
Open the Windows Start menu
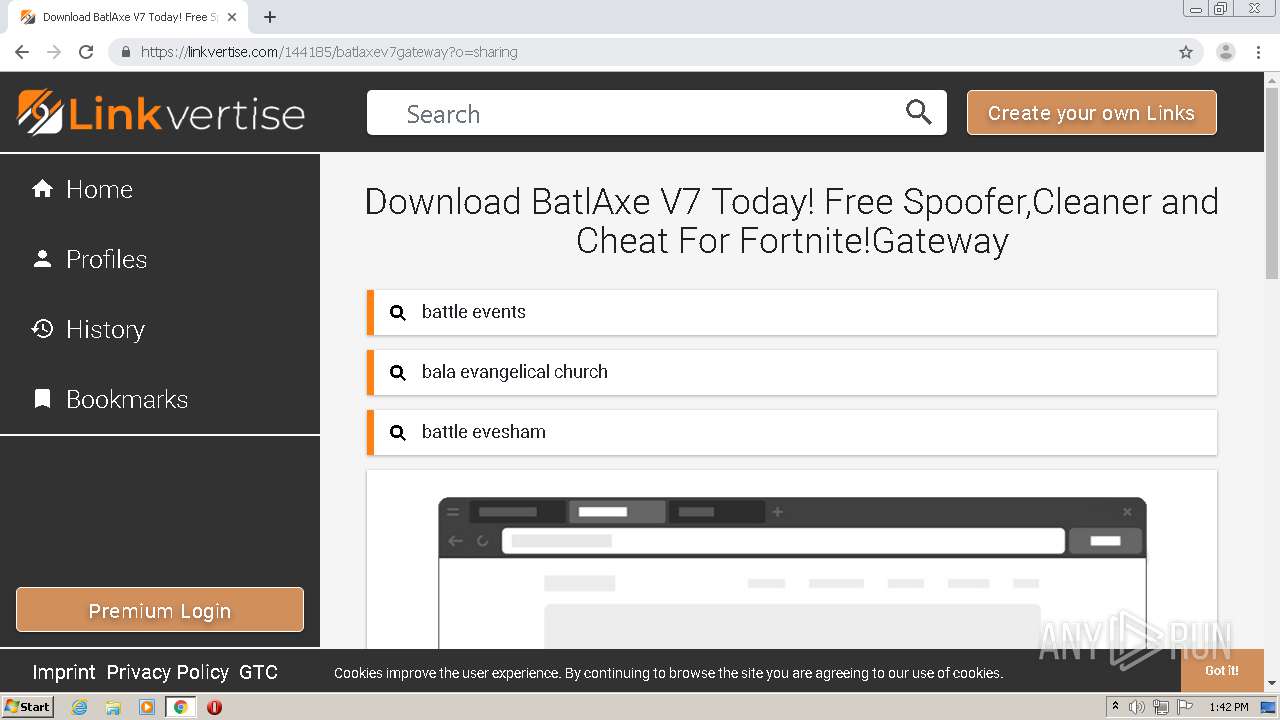(28, 707)
